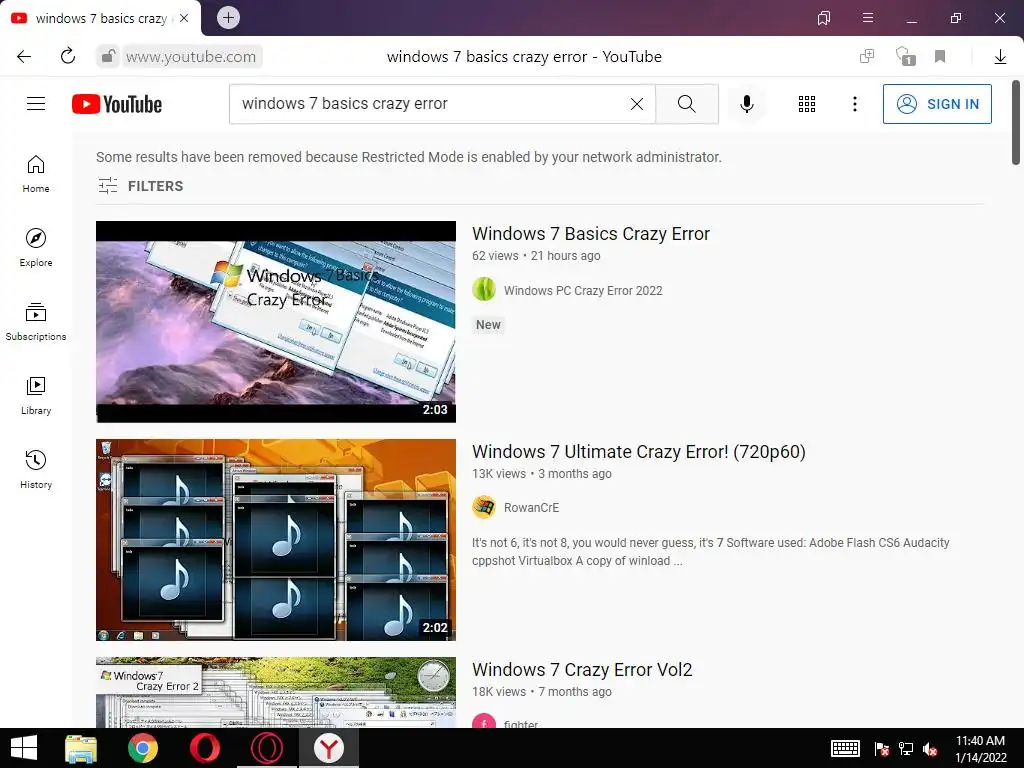Launch red Opera browser from taskbar
This screenshot has height=768, width=1024.
(205, 748)
